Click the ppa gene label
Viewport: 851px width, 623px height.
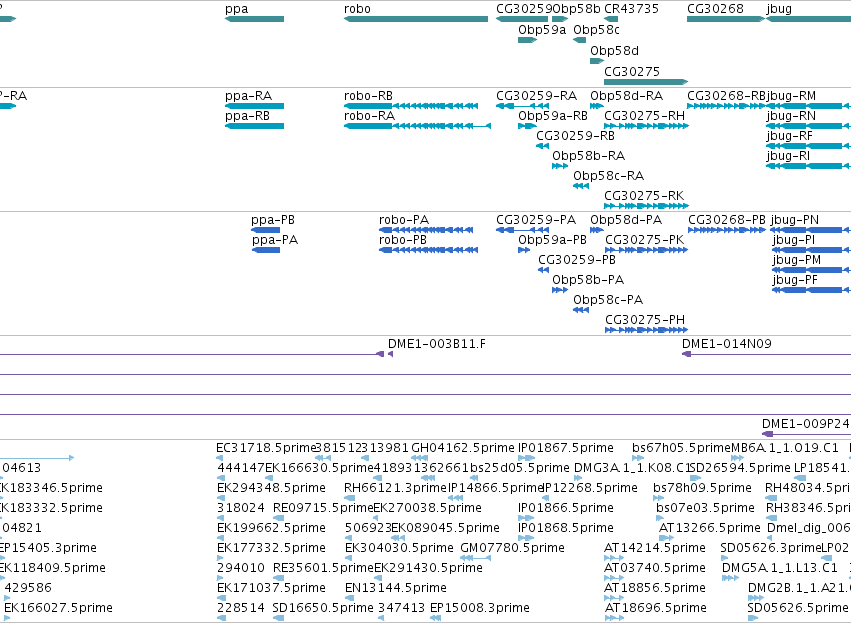tap(237, 9)
